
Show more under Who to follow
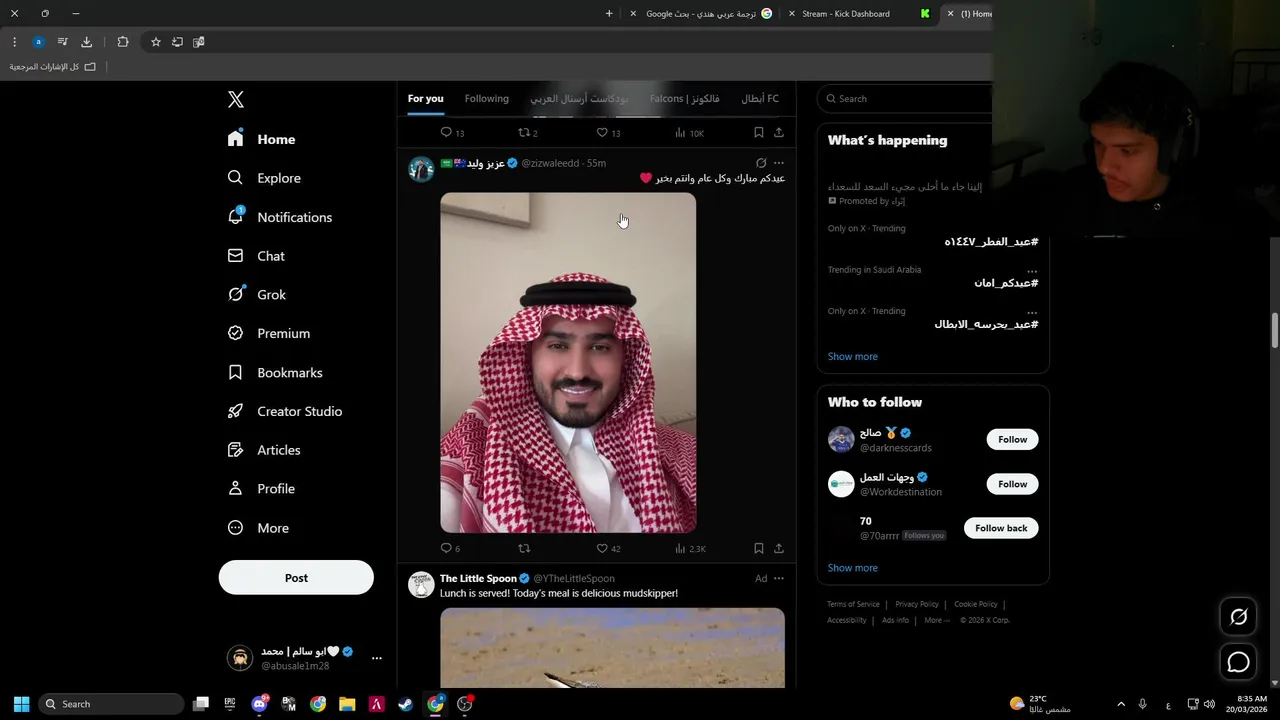[x=852, y=568]
